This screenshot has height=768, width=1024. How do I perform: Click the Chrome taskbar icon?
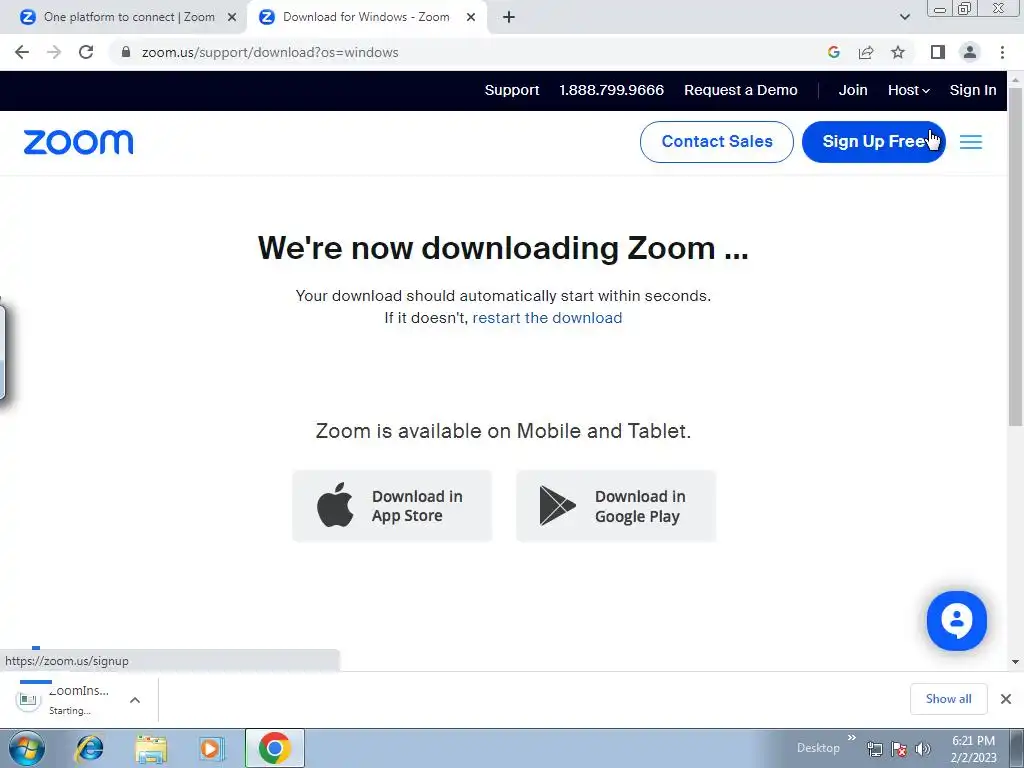click(x=275, y=748)
